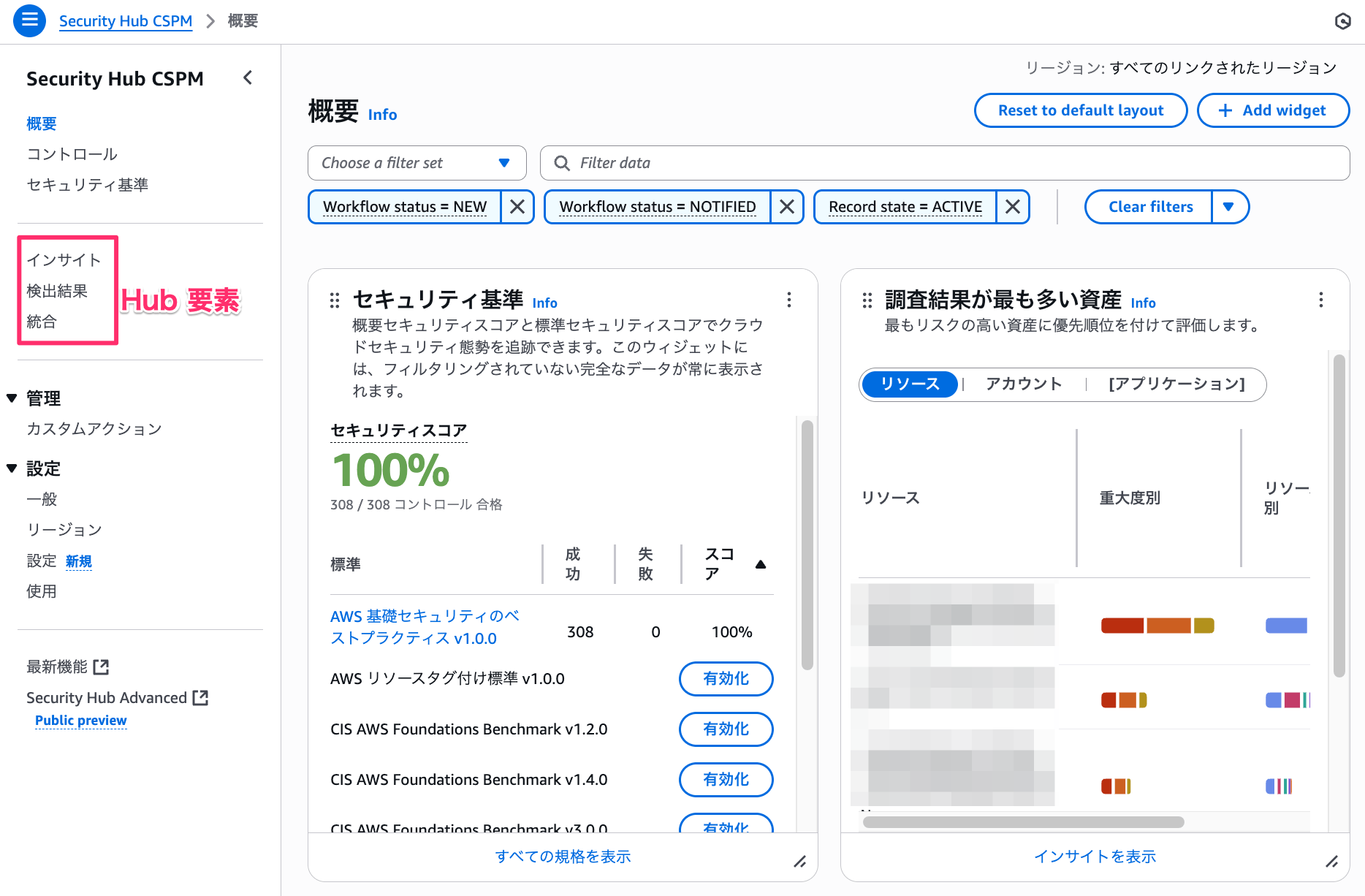The image size is (1365, 896).
Task: Click the external link icon beside 最新機能
Action: [x=102, y=667]
